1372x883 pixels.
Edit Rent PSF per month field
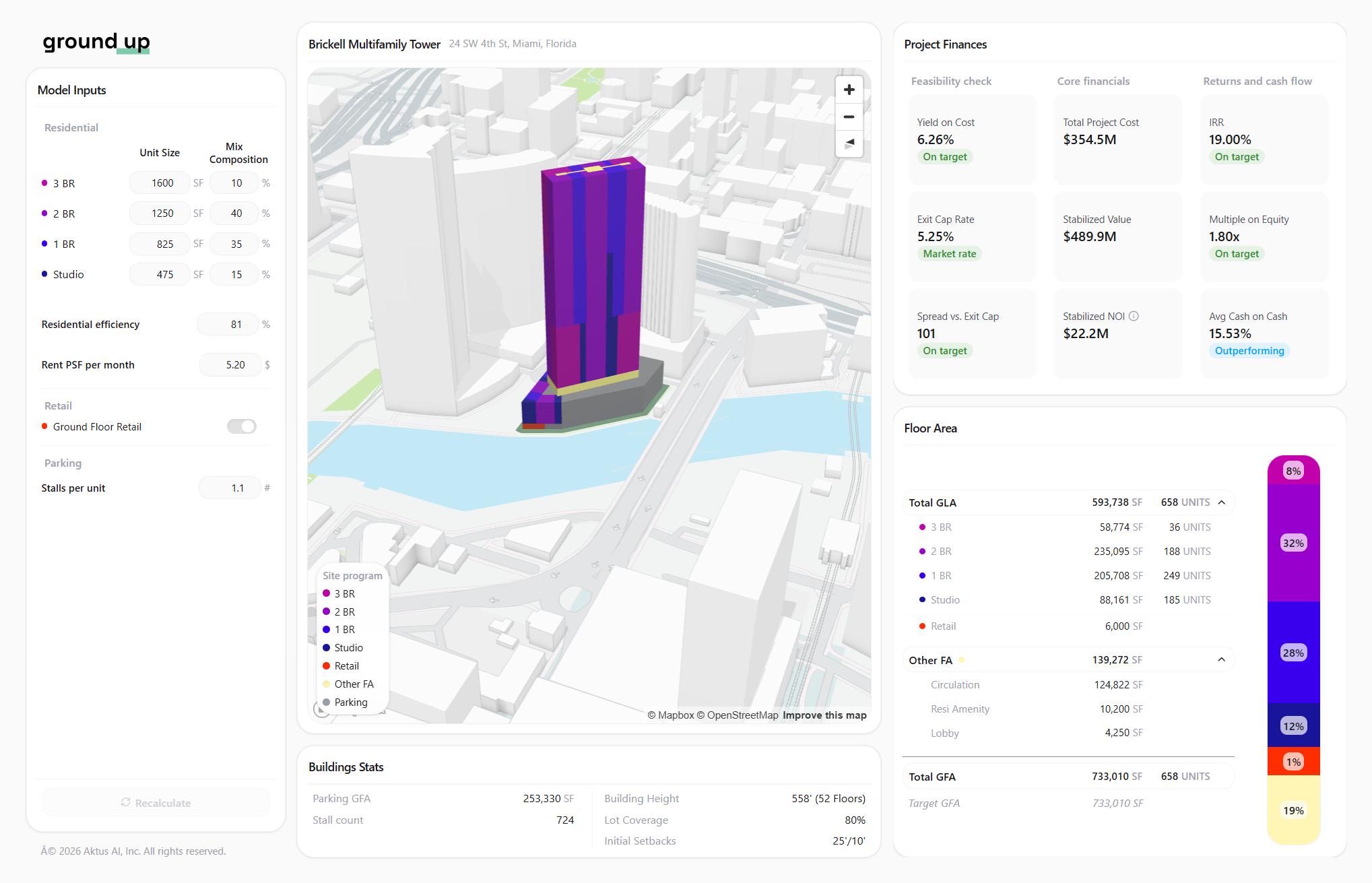pos(230,364)
